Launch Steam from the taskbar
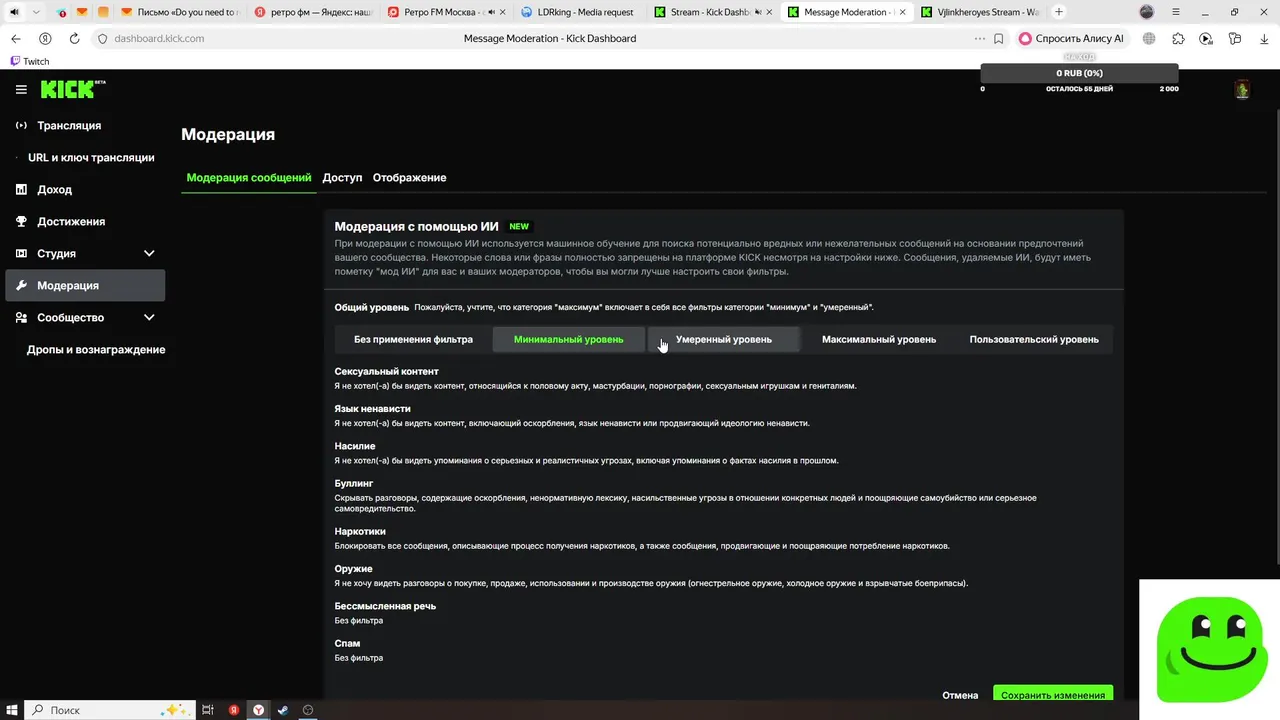 283,710
